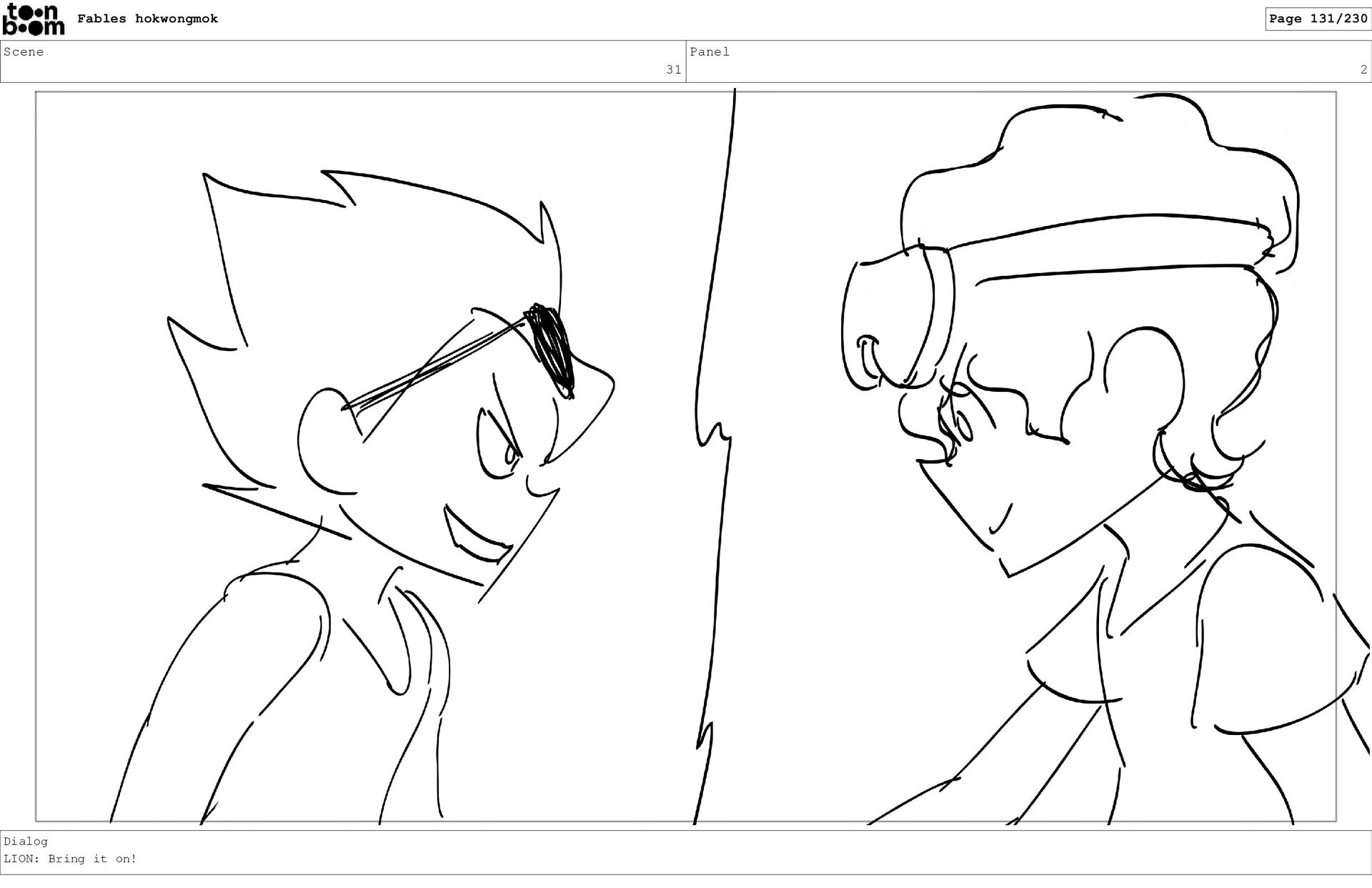Click the Toon Boom logo
This screenshot has height=888, width=1372.
(33, 19)
